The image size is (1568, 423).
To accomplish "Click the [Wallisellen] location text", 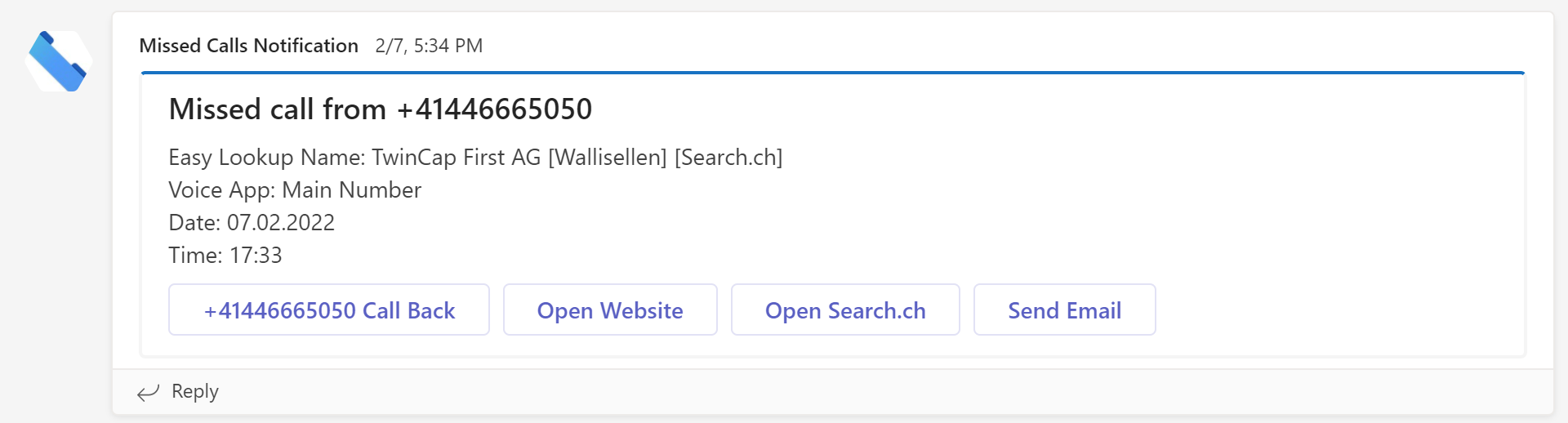I will tap(608, 157).
